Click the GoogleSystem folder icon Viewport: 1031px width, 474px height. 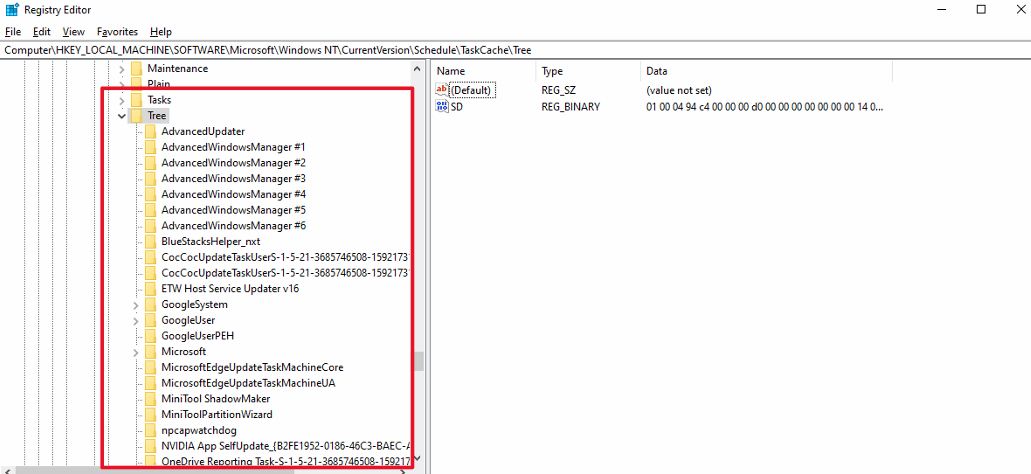pos(151,305)
